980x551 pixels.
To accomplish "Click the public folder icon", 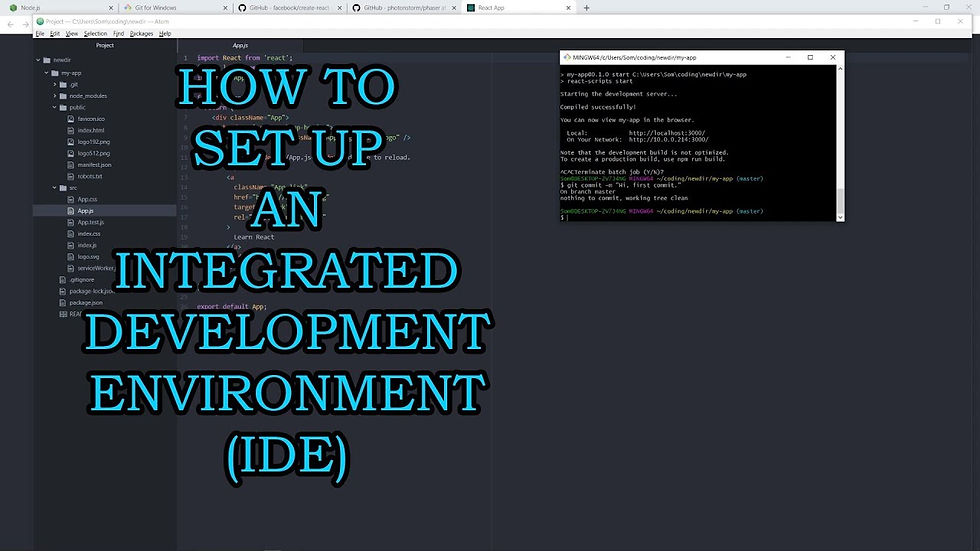I will click(63, 107).
